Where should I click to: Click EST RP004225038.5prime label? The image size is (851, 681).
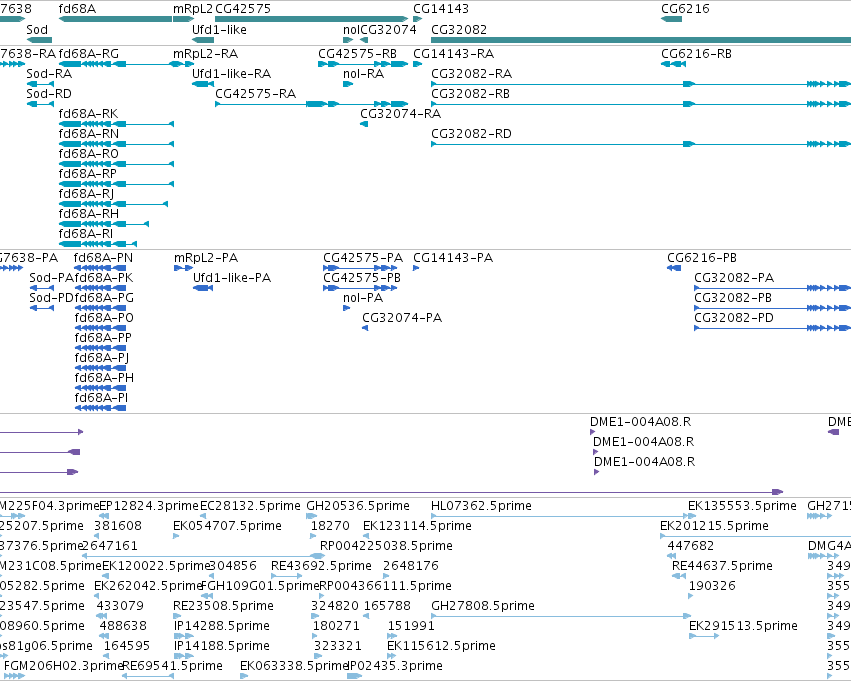click(x=386, y=545)
